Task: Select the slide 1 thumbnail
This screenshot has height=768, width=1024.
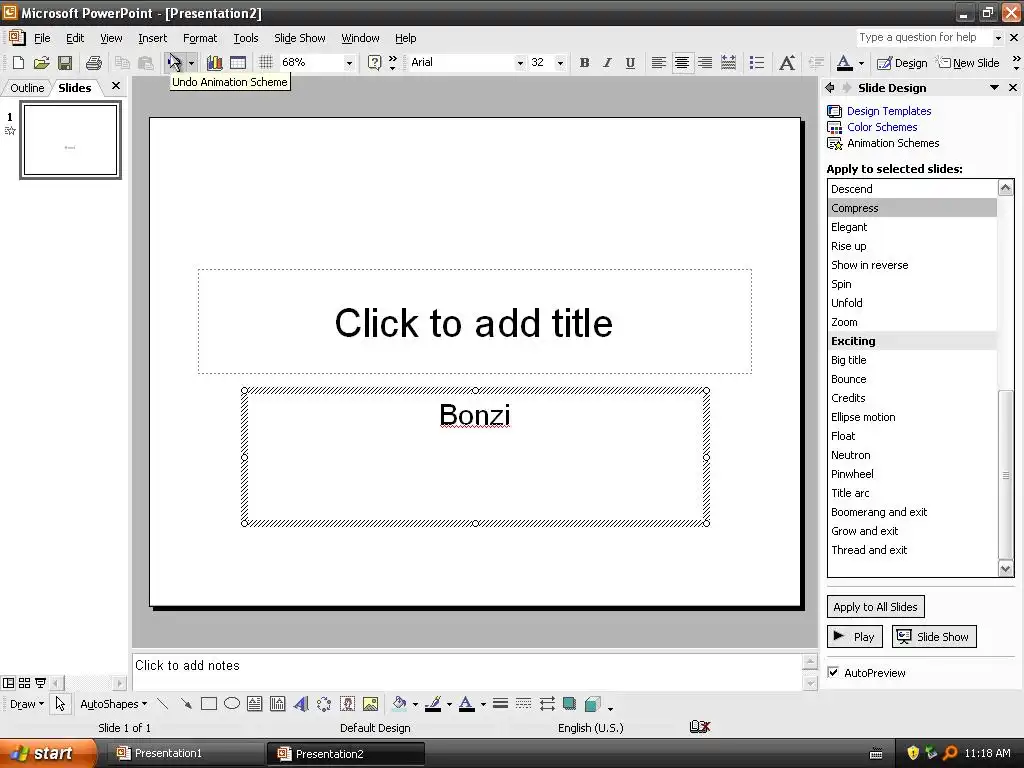Action: tap(71, 140)
